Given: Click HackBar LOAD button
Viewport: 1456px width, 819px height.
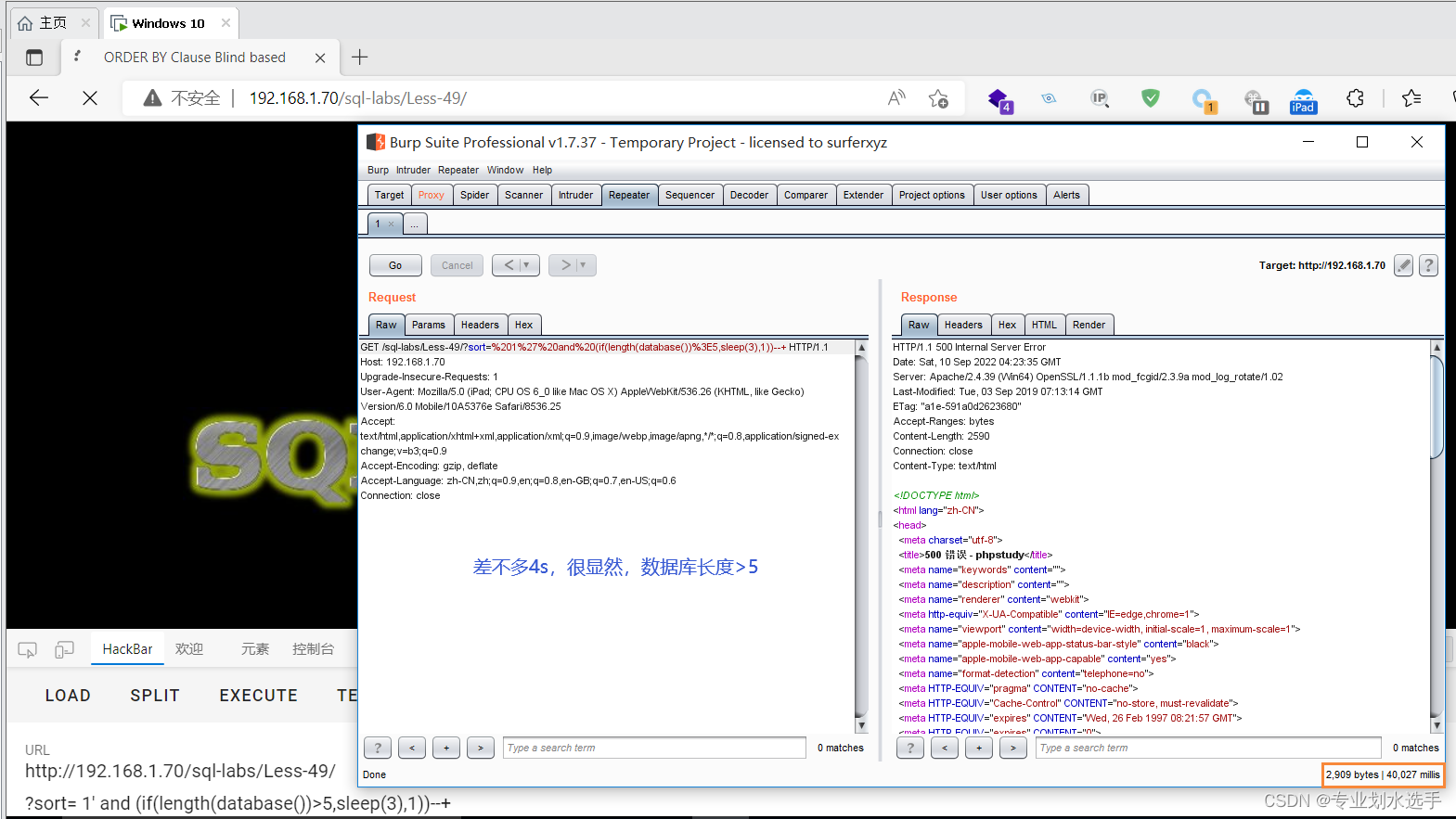Looking at the screenshot, I should tap(68, 696).
